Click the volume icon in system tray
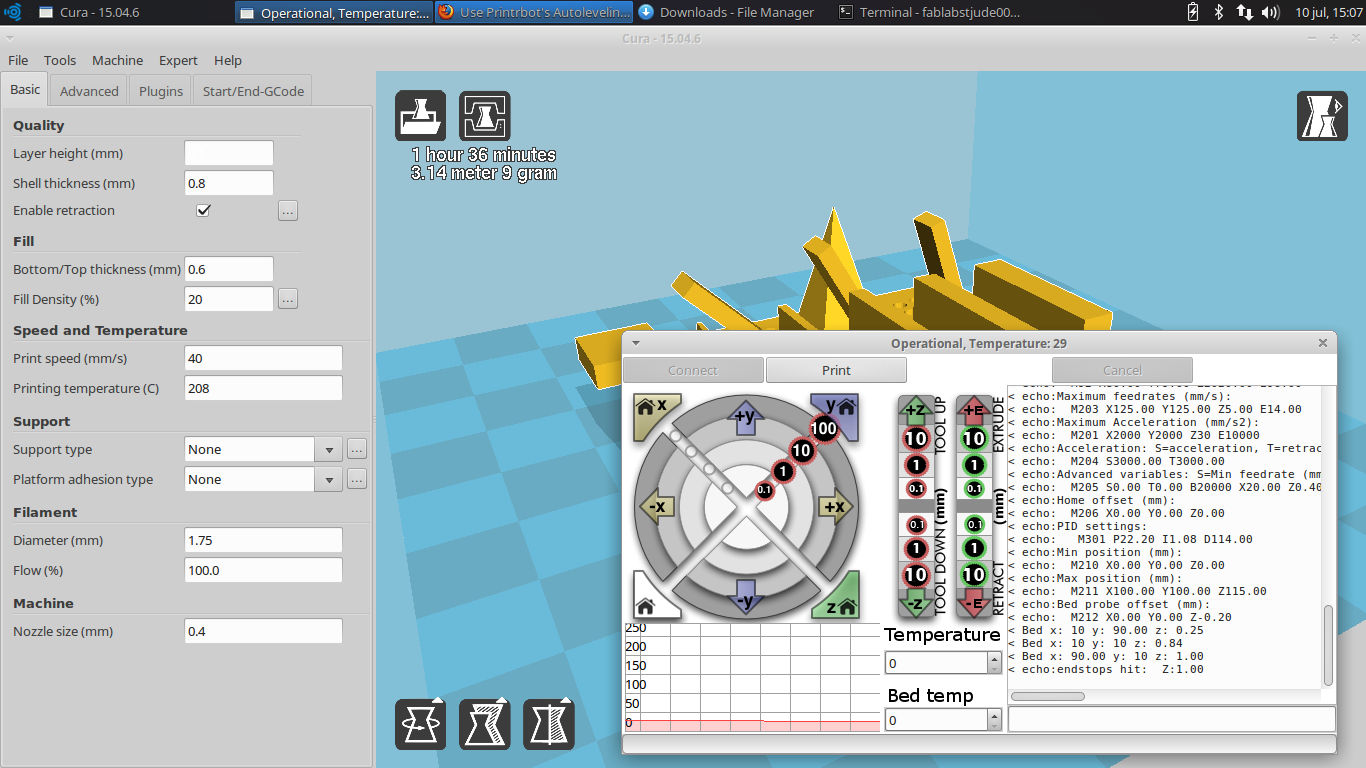The width and height of the screenshot is (1366, 768). tap(1271, 12)
